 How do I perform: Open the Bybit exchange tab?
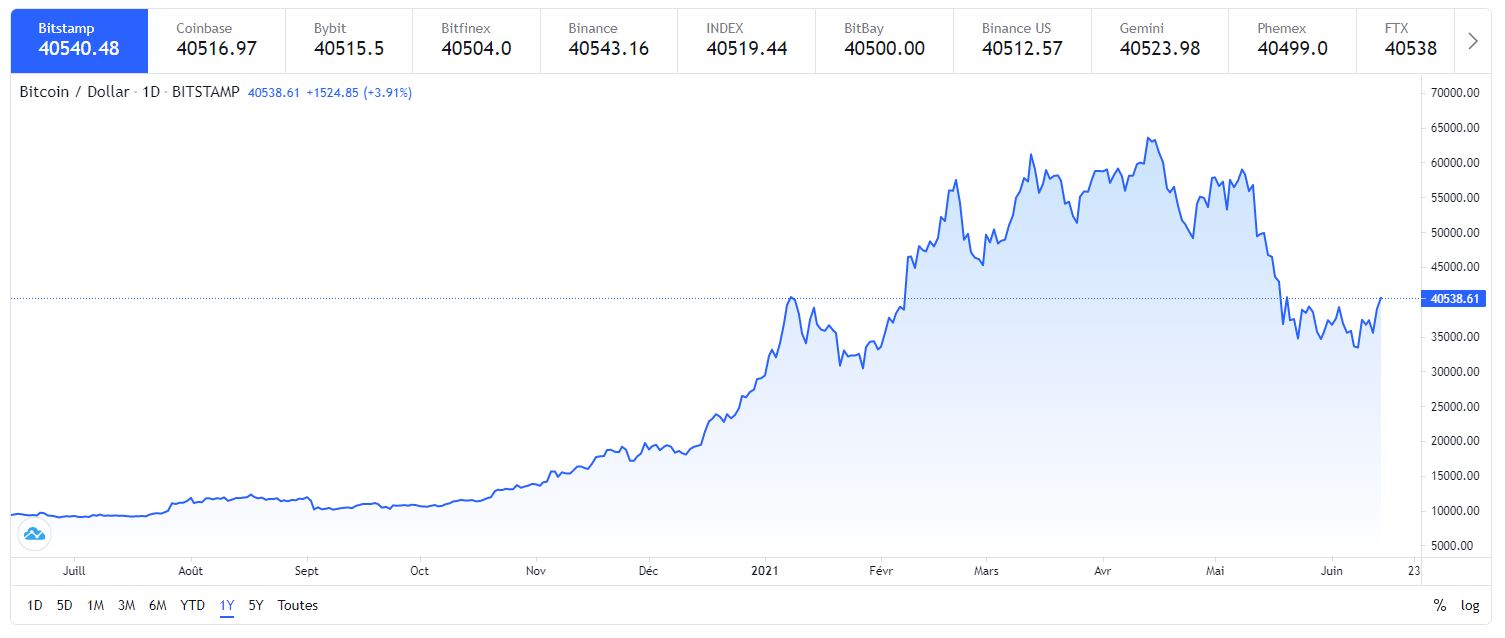(x=353, y=40)
